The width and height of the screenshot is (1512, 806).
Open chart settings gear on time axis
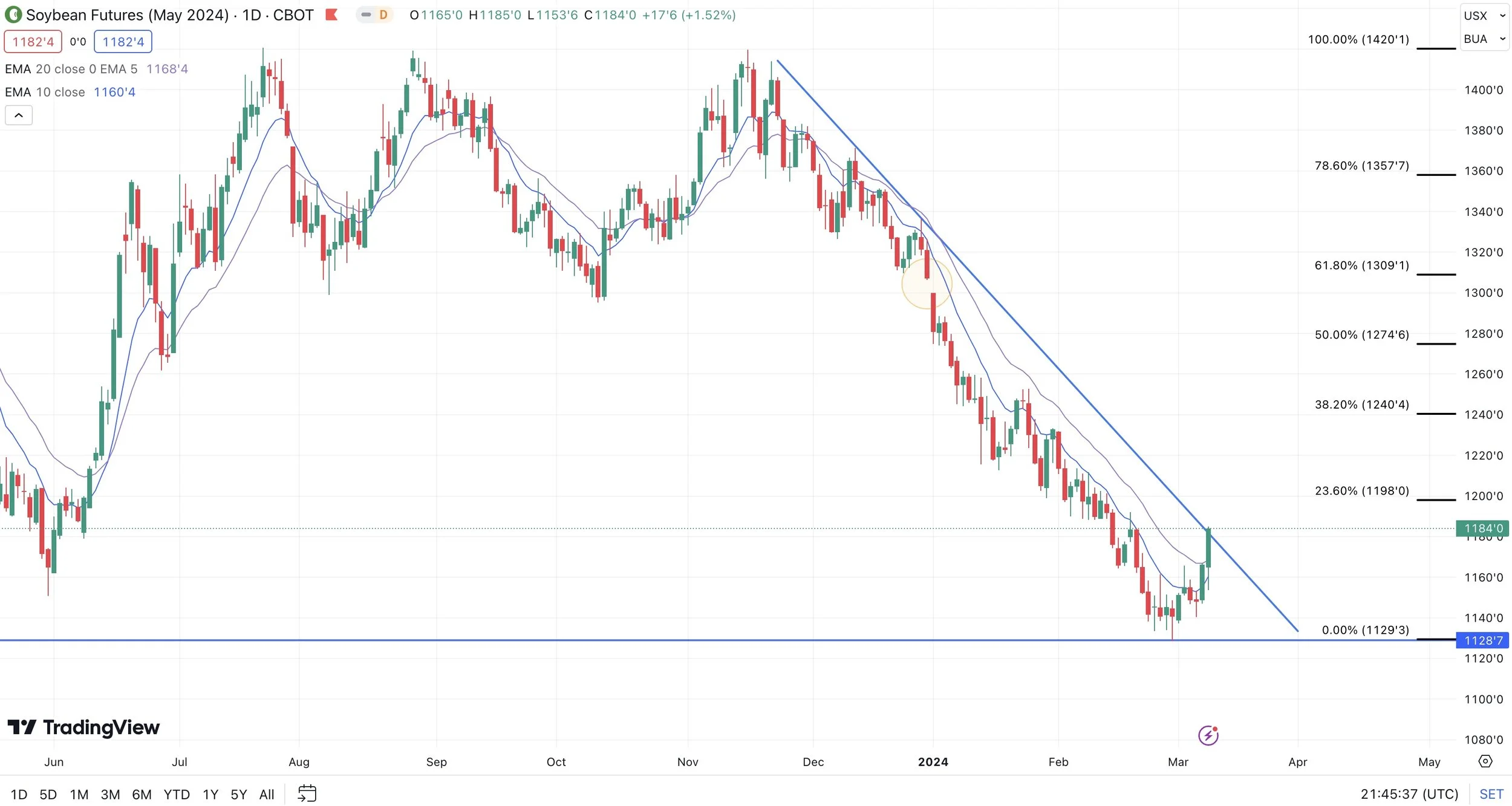click(x=1485, y=761)
